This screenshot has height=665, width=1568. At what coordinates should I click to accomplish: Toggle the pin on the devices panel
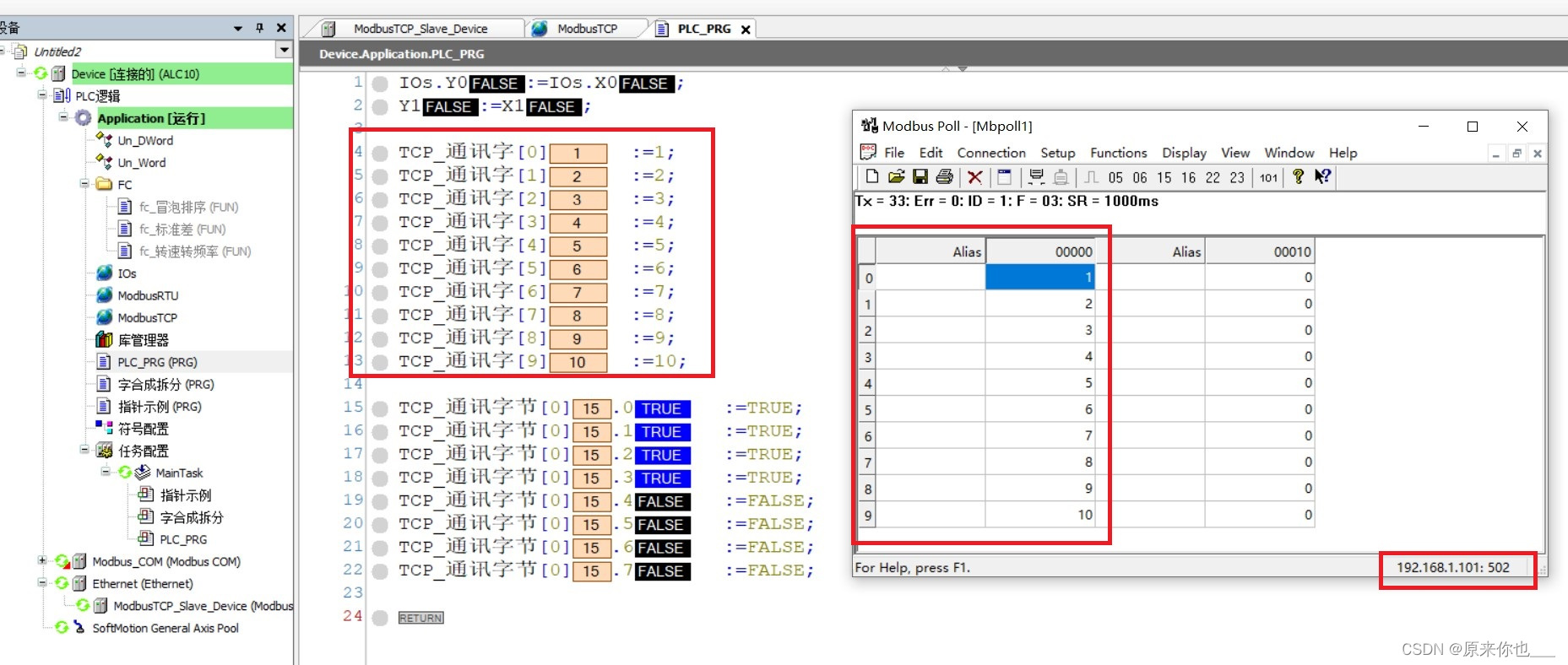259,28
